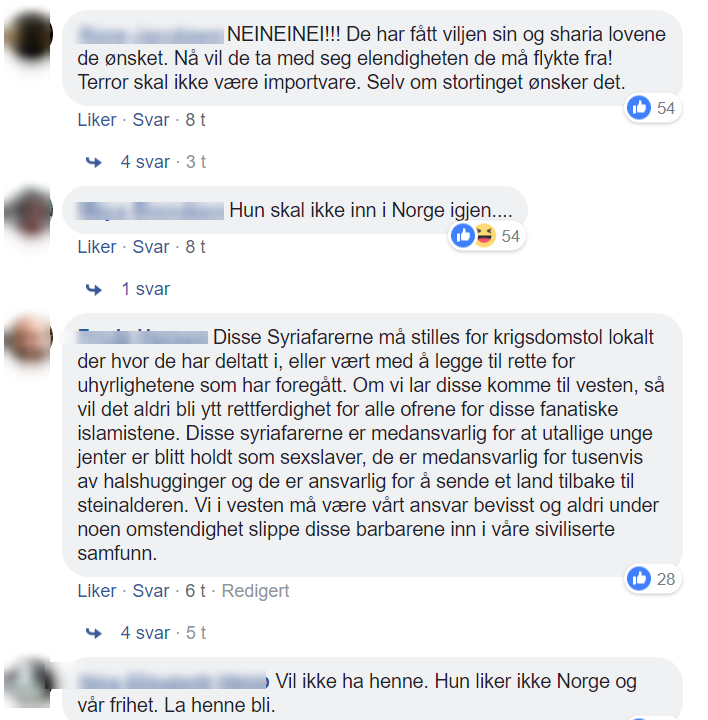Click 'Svar' under the Syriafarerne comment

pyautogui.click(x=151, y=591)
